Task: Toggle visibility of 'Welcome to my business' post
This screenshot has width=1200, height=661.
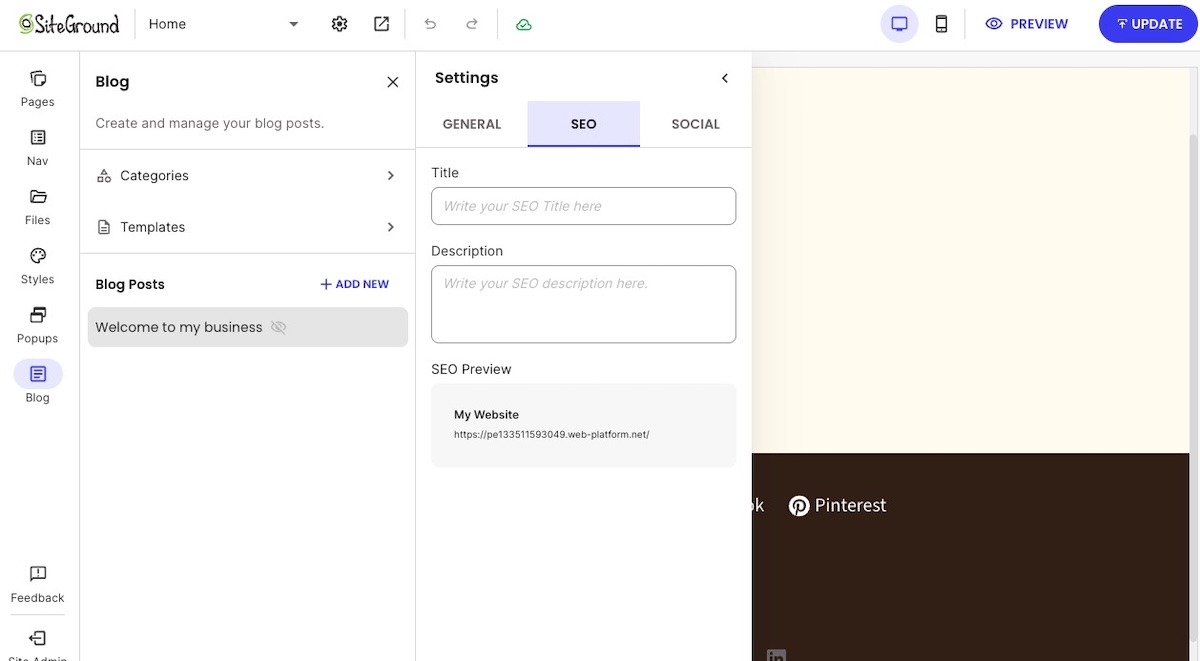Action: pyautogui.click(x=279, y=327)
